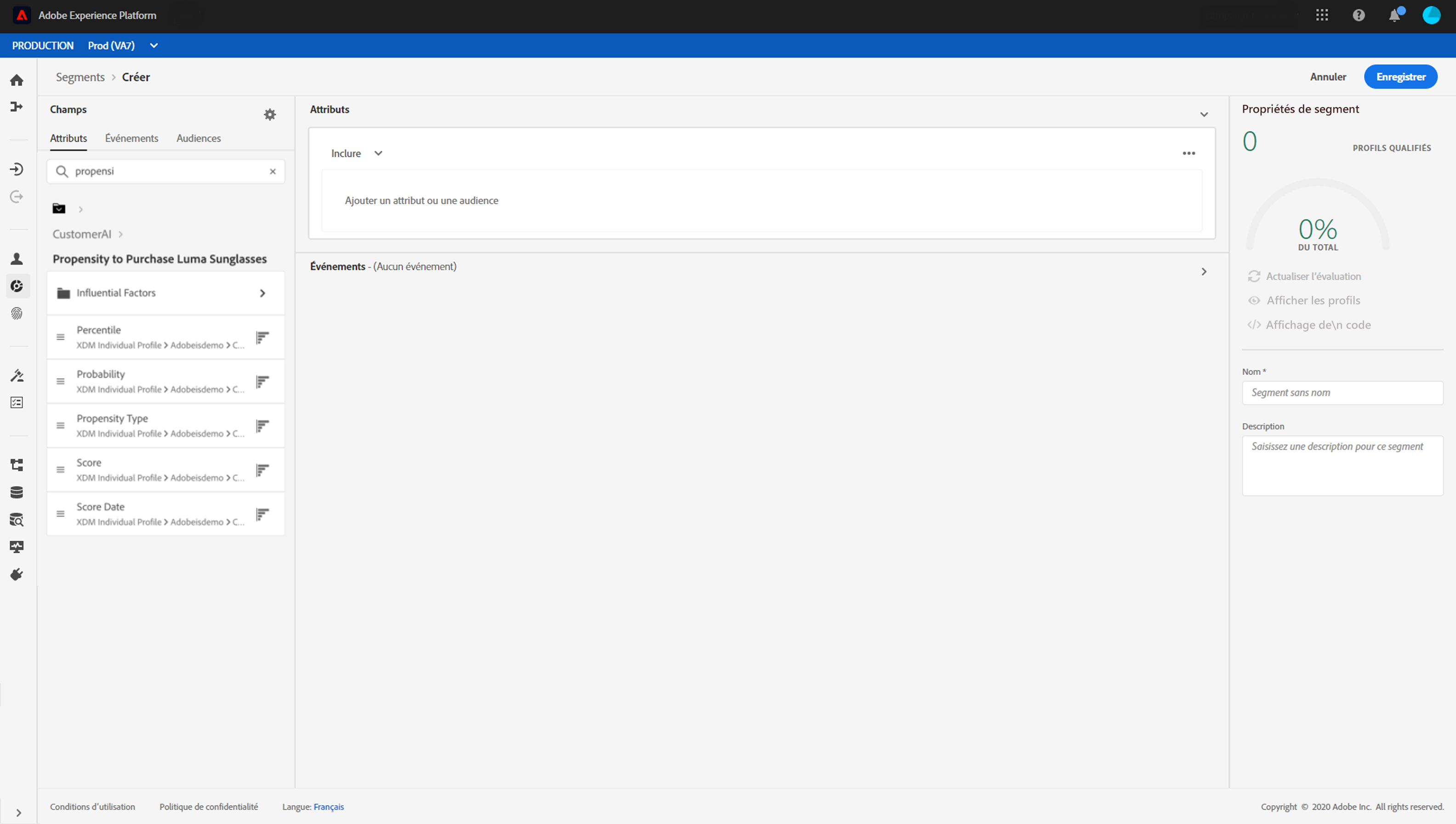1456x824 pixels.
Task: Click Afficher les profils eye icon
Action: pyautogui.click(x=1254, y=301)
